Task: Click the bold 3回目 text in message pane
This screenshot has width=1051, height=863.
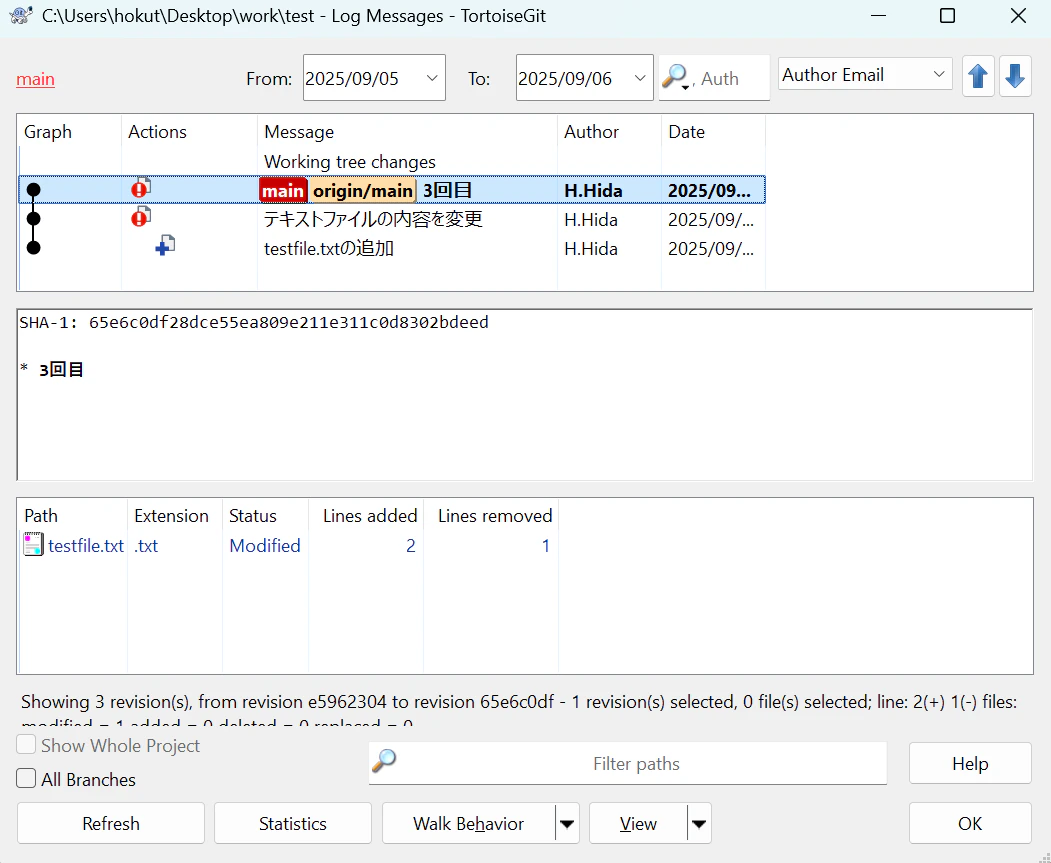Action: pos(61,370)
